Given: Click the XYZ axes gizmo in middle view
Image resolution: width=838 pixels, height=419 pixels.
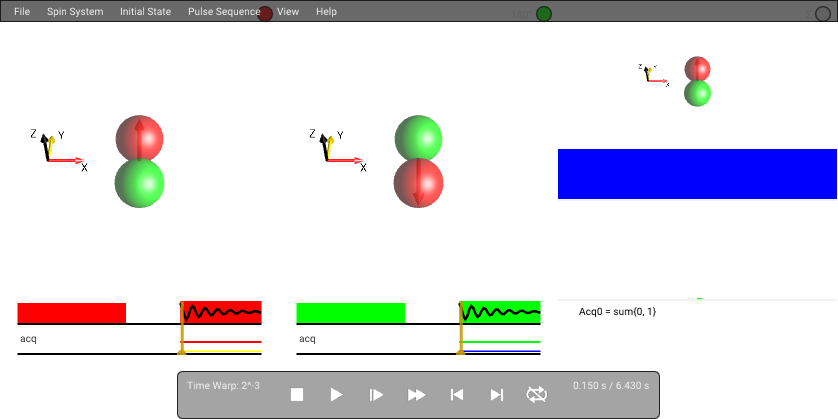Looking at the screenshot, I should (338, 150).
